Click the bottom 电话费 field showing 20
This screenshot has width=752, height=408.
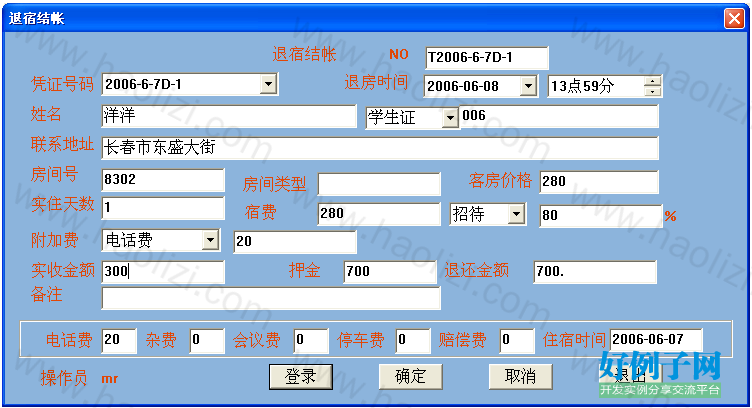point(119,341)
